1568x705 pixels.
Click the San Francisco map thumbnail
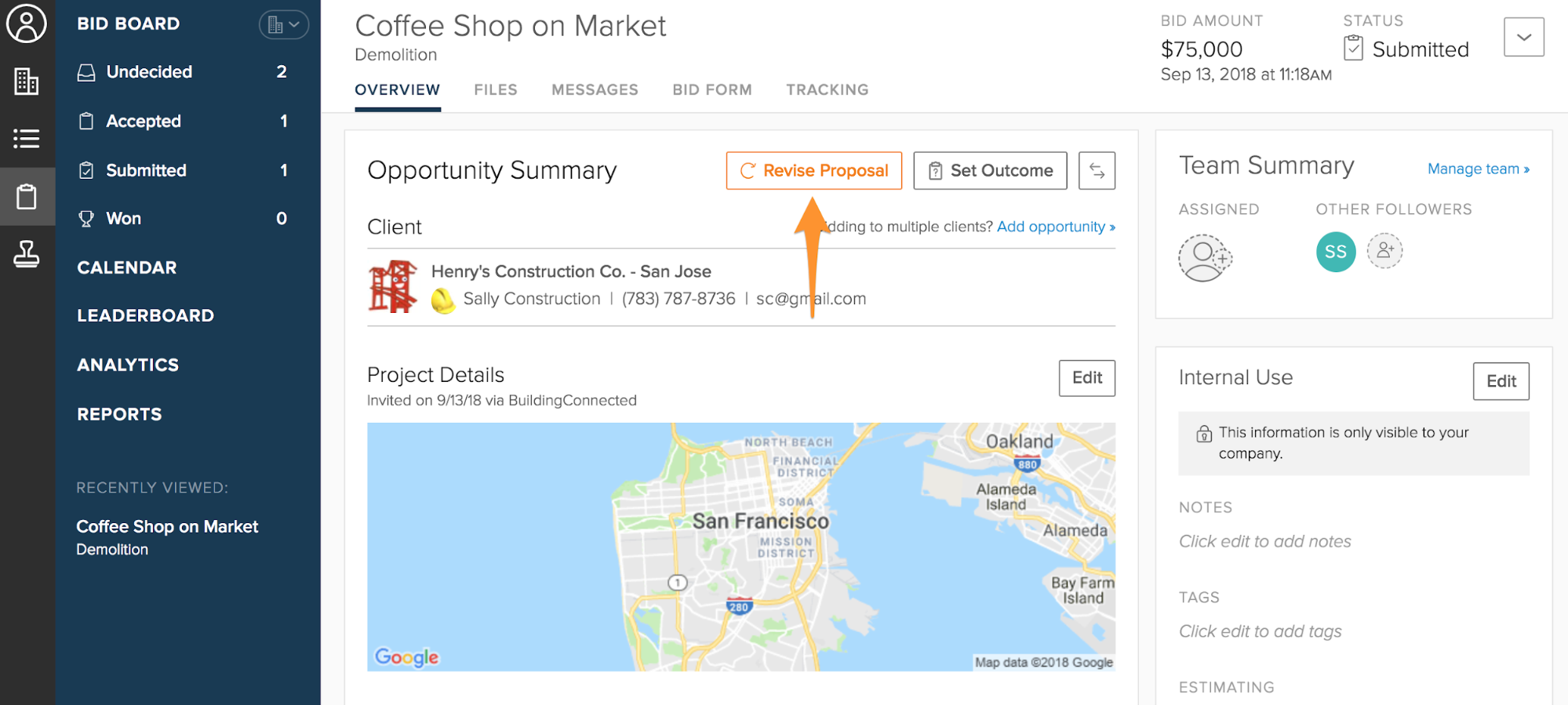coord(740,547)
